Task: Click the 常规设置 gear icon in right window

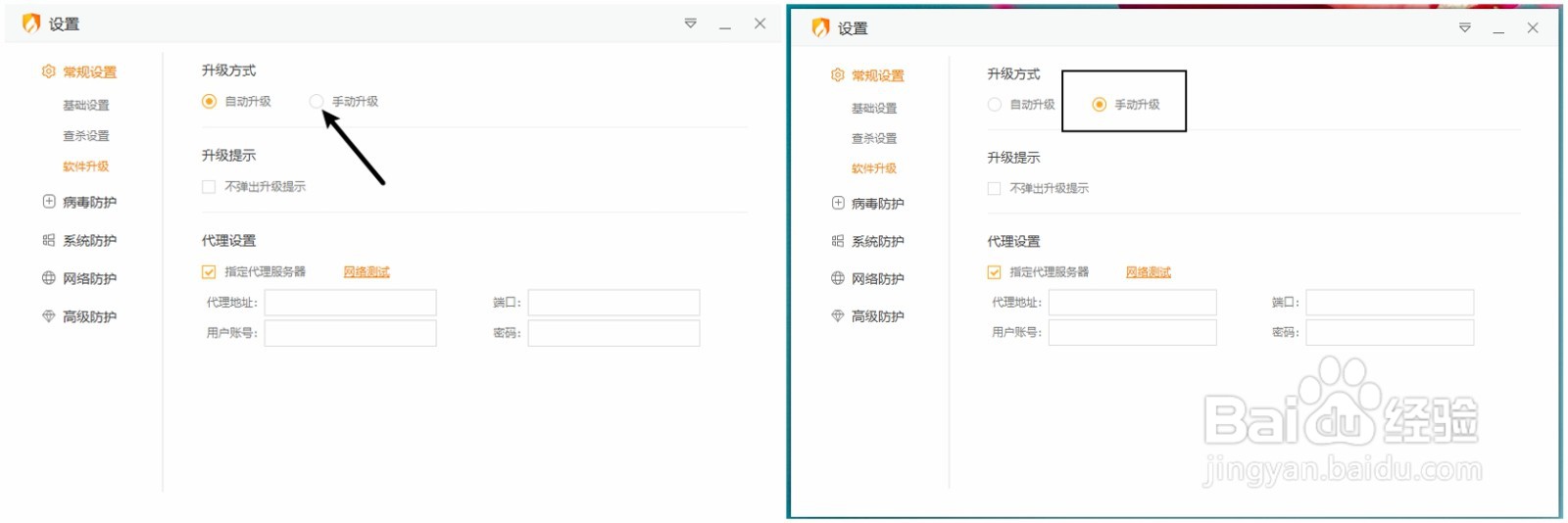Action: [x=837, y=75]
